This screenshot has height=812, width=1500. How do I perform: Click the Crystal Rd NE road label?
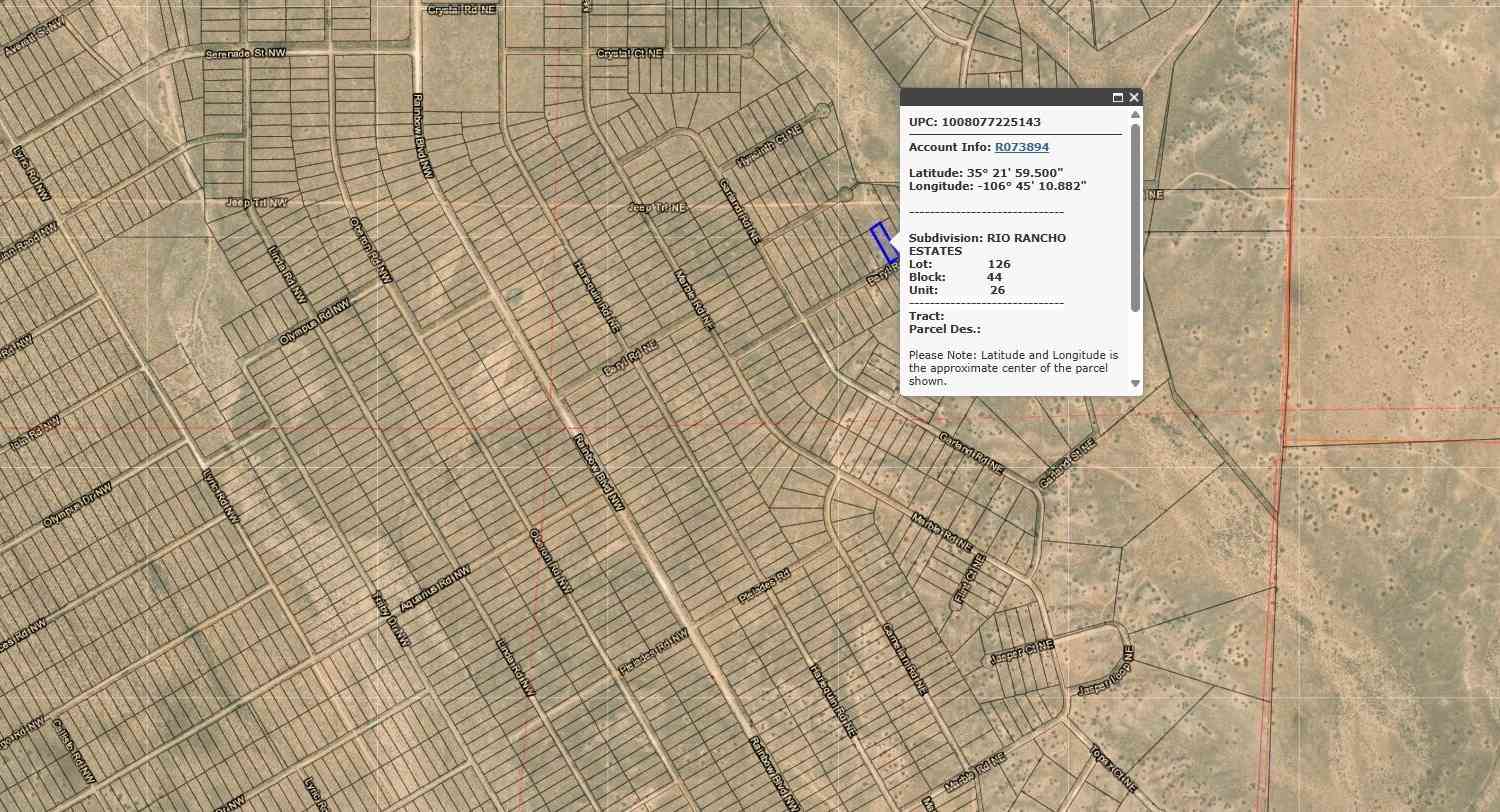461,10
